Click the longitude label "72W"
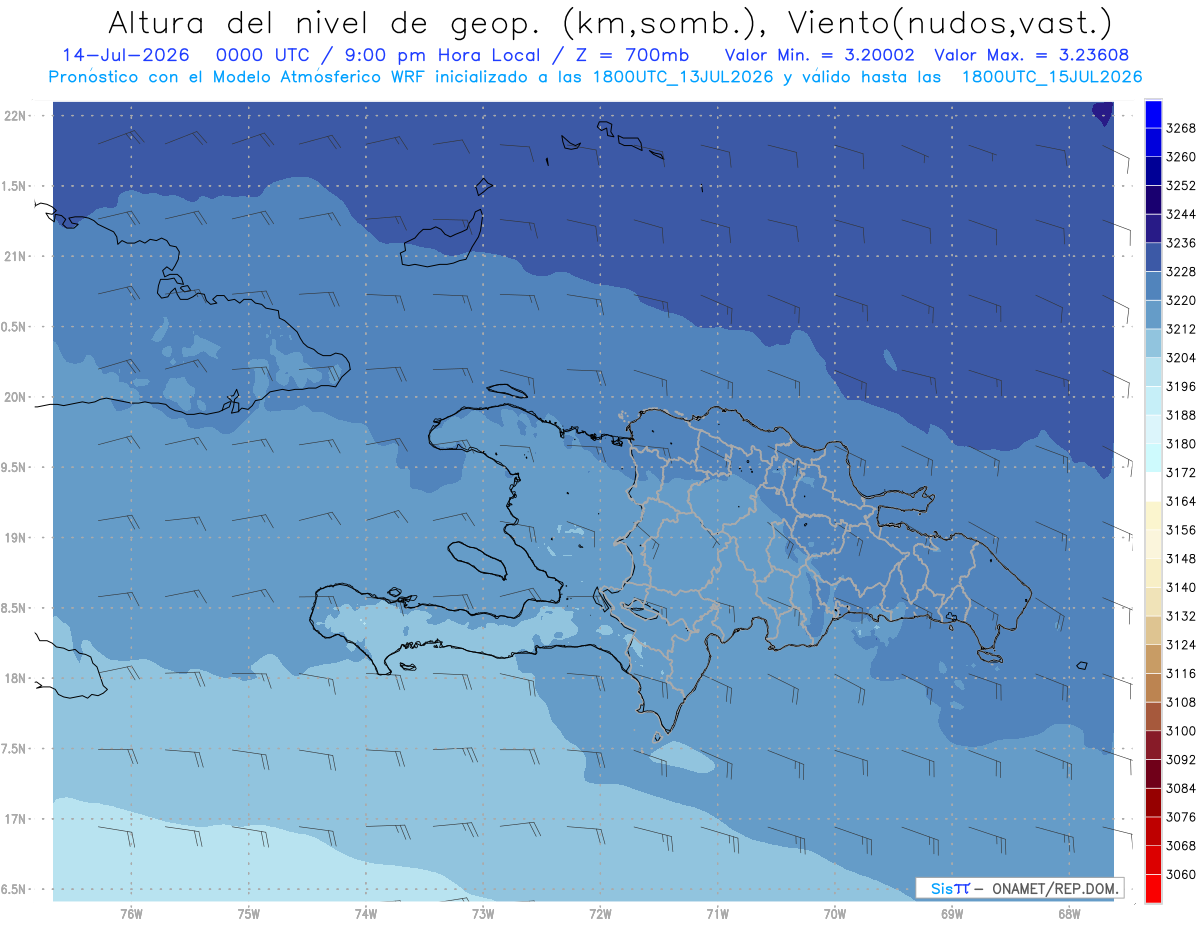This screenshot has height=927, width=1200. [x=601, y=914]
